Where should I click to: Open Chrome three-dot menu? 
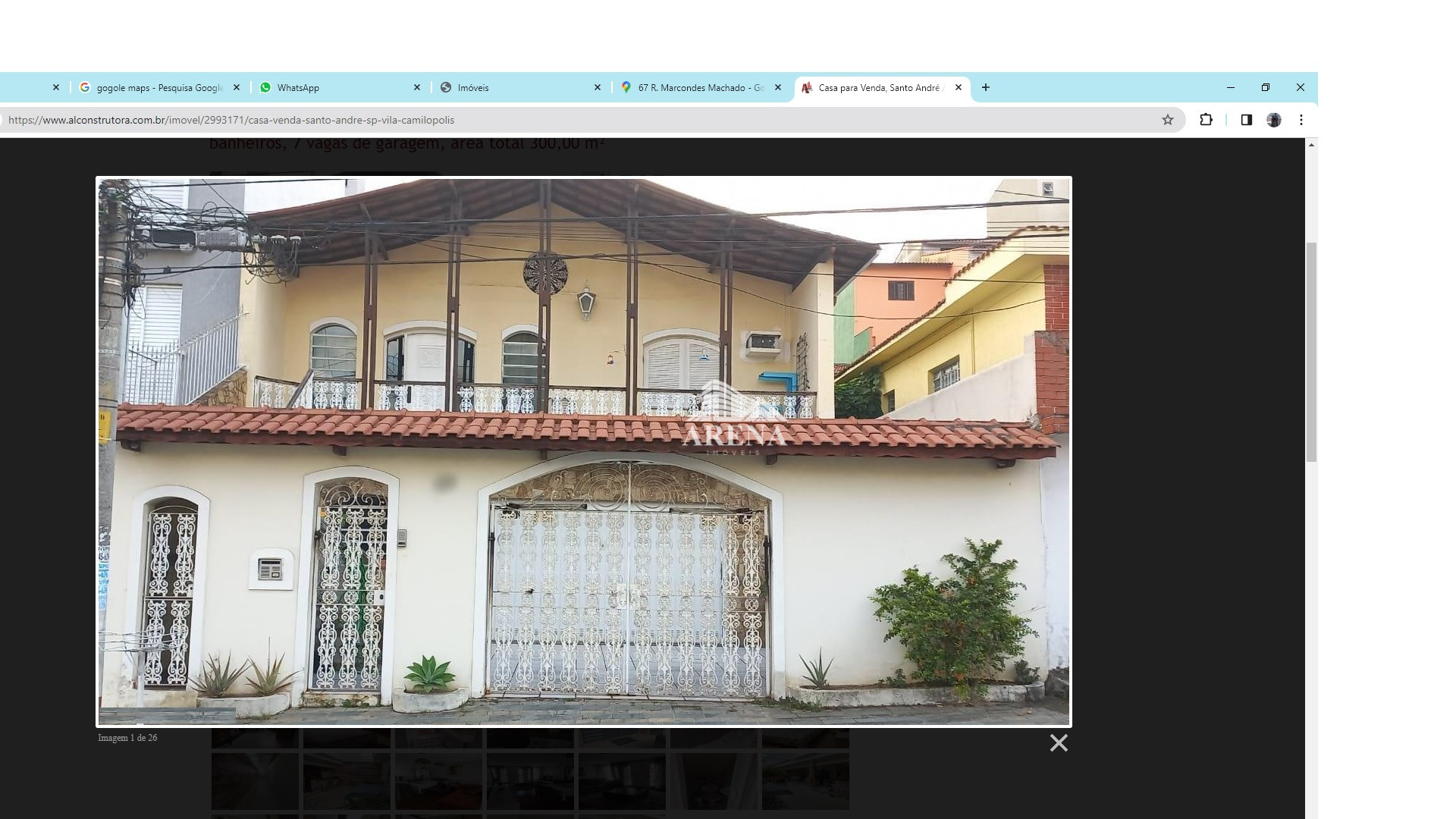(x=1301, y=120)
